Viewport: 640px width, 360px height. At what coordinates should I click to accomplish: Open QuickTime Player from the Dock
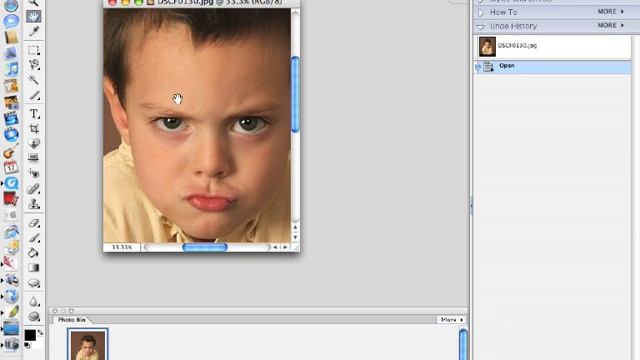coord(11,183)
